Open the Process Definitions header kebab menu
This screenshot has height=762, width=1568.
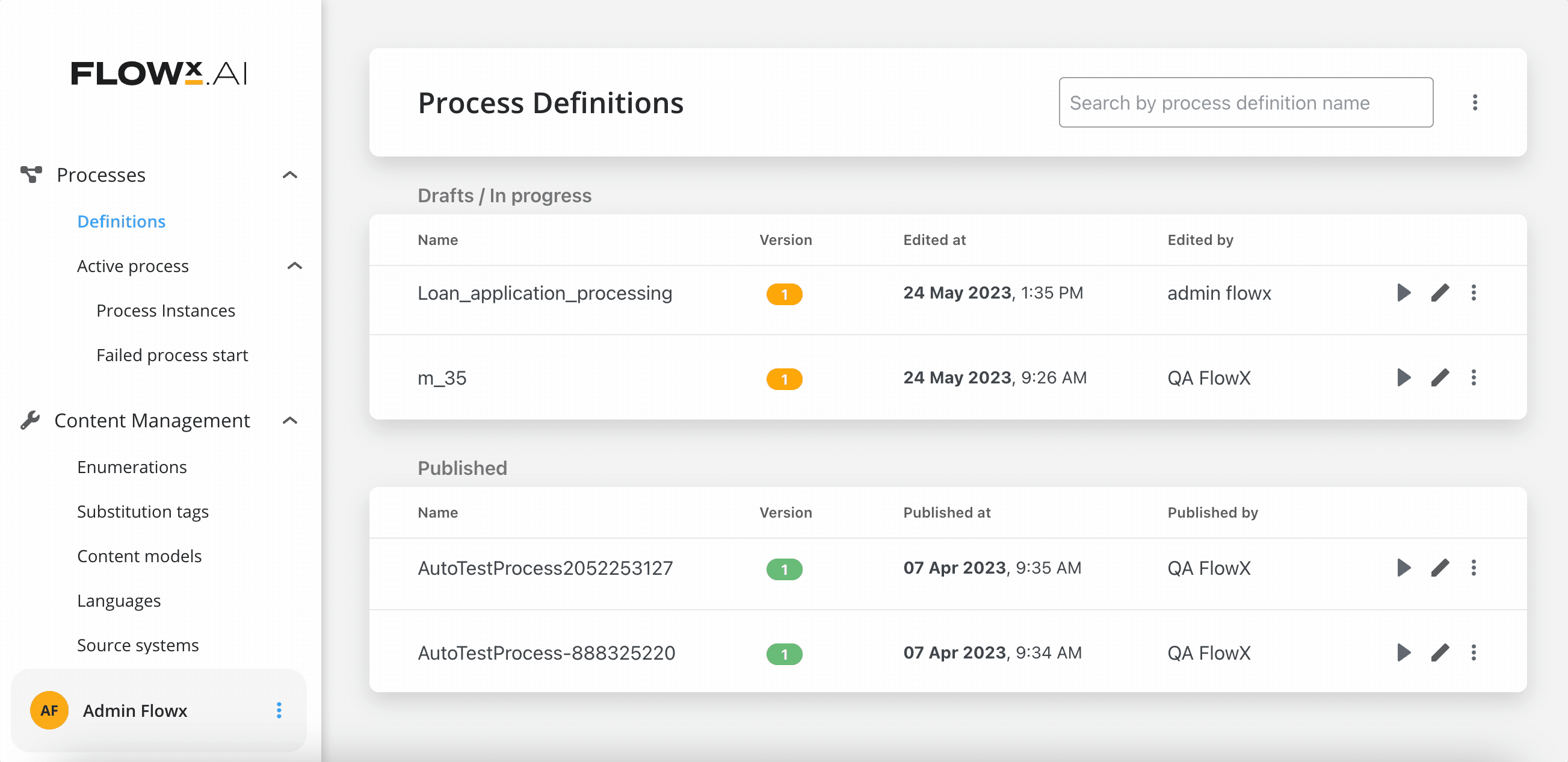pyautogui.click(x=1474, y=102)
